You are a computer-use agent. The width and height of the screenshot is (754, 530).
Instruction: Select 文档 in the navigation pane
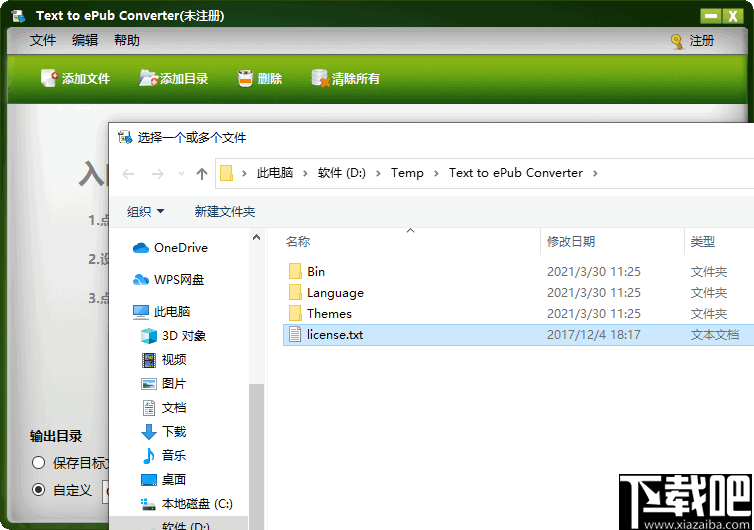pos(163,408)
